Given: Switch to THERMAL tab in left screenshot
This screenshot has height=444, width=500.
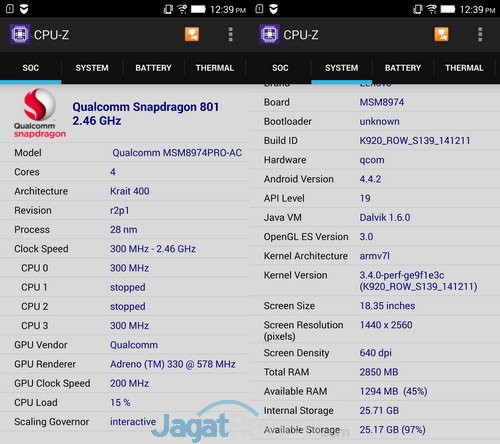Looking at the screenshot, I should 215,68.
